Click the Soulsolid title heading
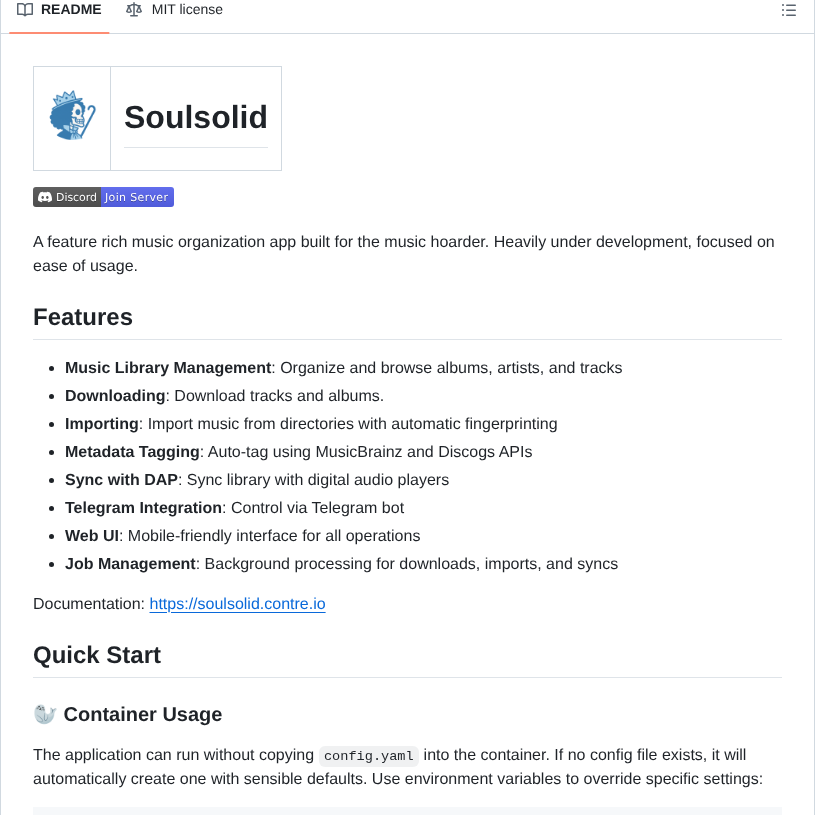Image resolution: width=815 pixels, height=815 pixels. pos(196,118)
